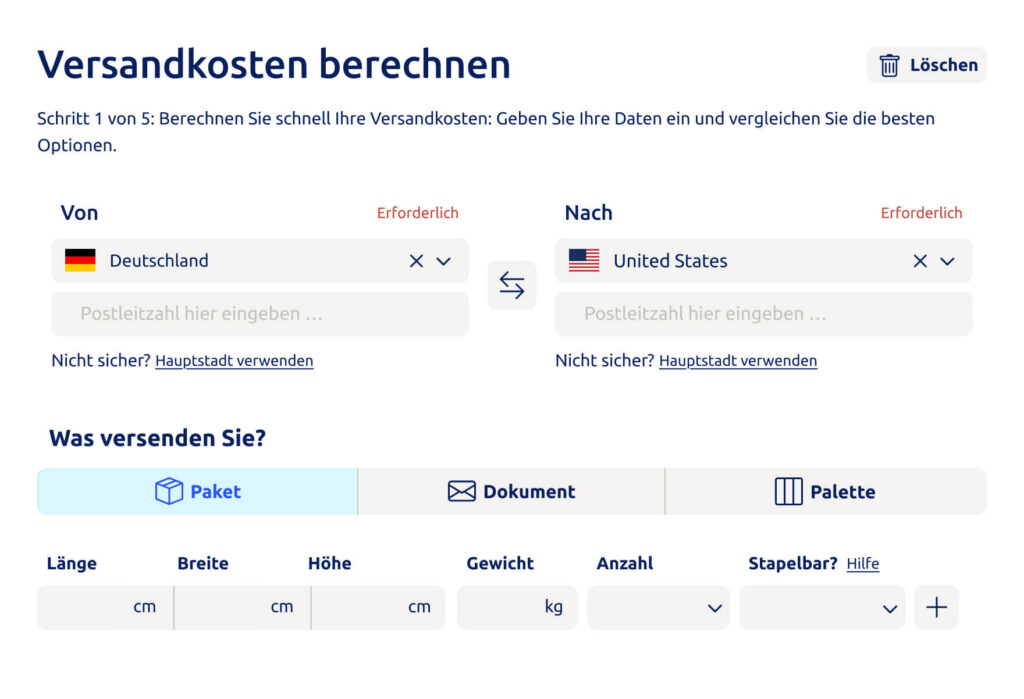1024x699 pixels.
Task: Click the Dokument envelope icon
Action: tap(460, 491)
